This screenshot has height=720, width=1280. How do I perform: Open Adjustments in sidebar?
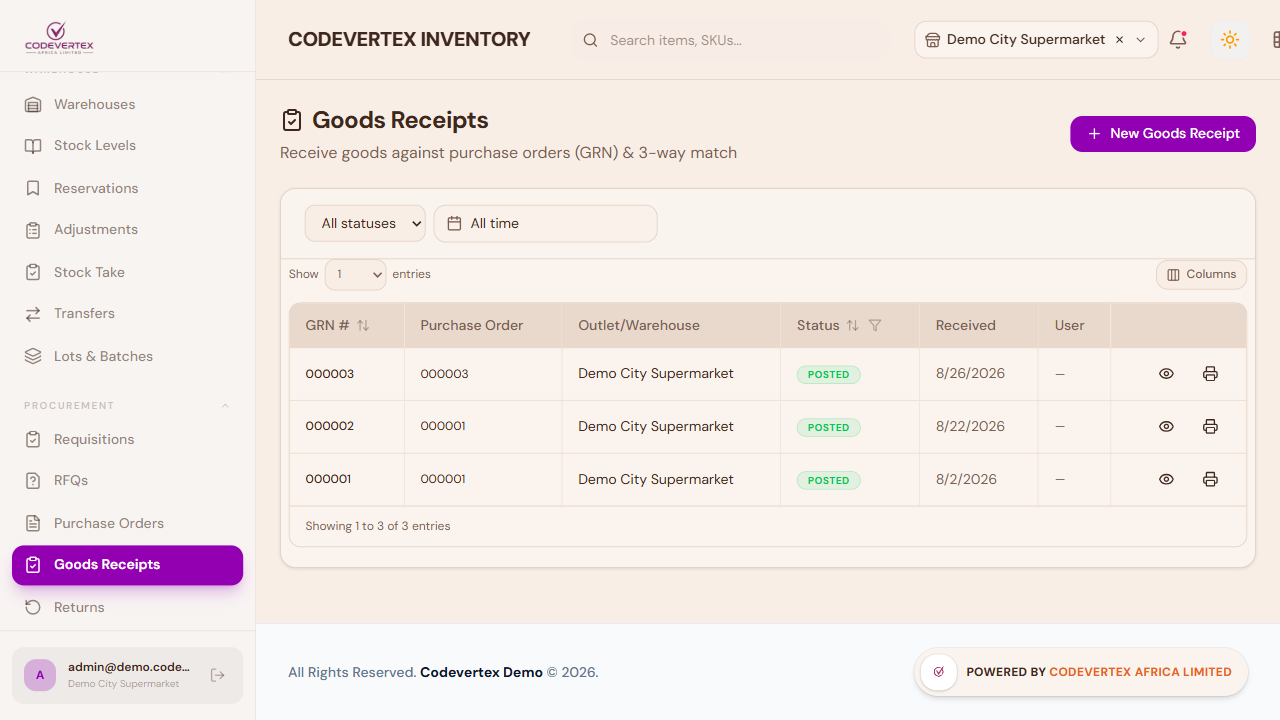click(x=127, y=230)
